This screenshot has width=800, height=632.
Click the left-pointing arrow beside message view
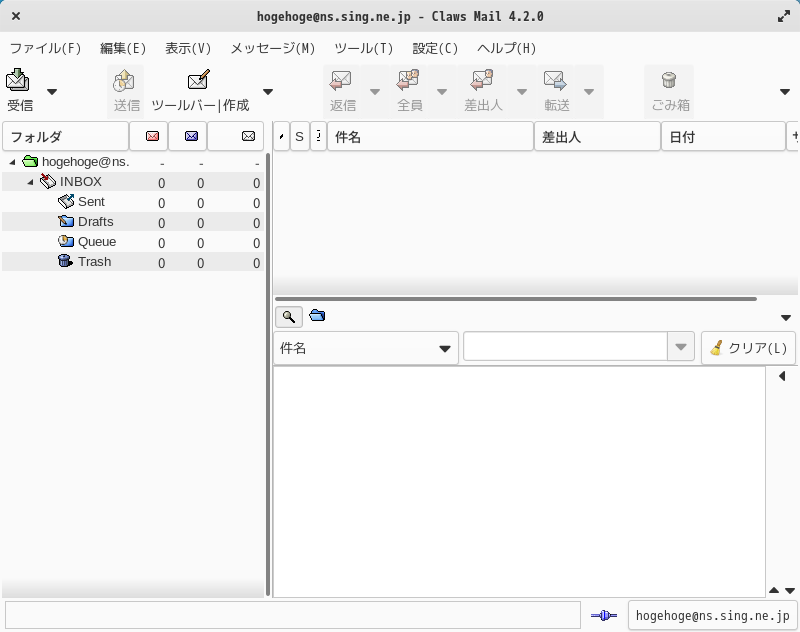coord(782,376)
